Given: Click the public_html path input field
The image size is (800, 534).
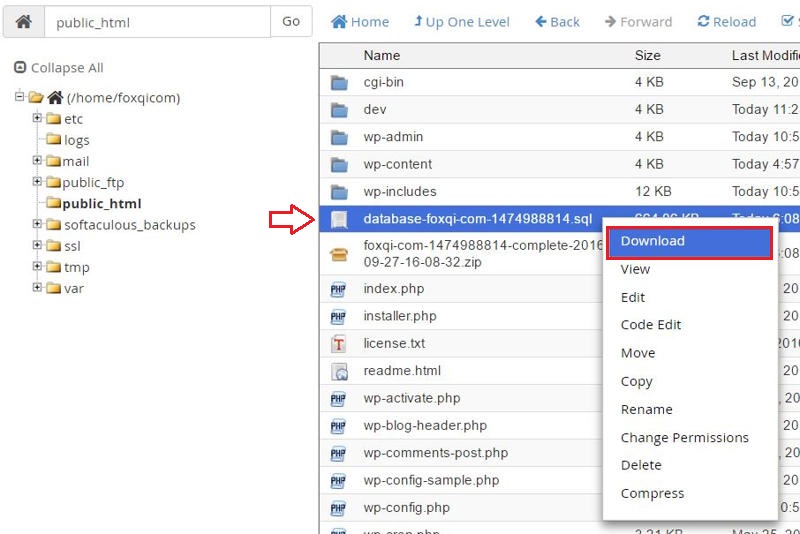Looking at the screenshot, I should coord(157,22).
